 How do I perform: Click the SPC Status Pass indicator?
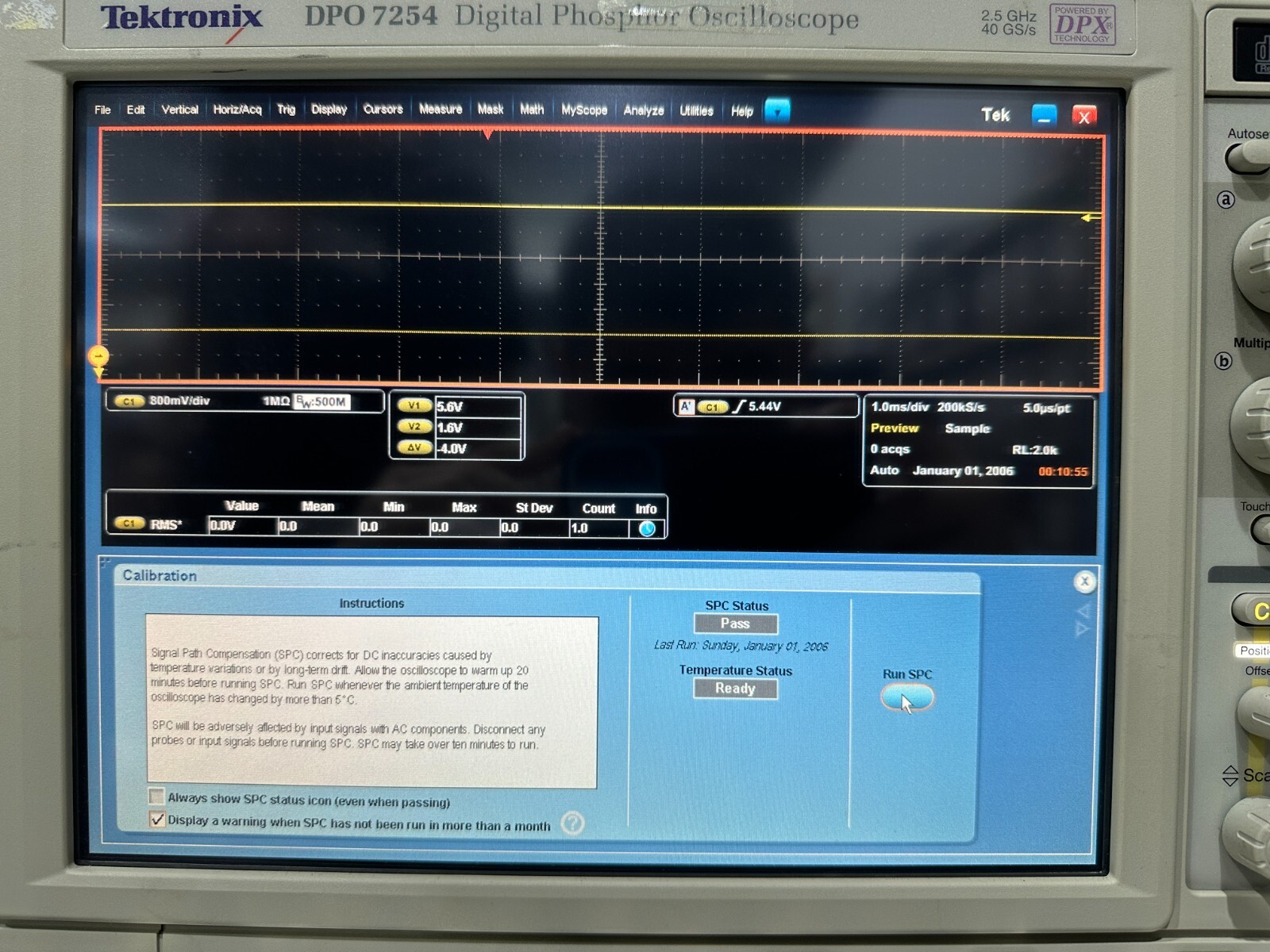[x=735, y=624]
